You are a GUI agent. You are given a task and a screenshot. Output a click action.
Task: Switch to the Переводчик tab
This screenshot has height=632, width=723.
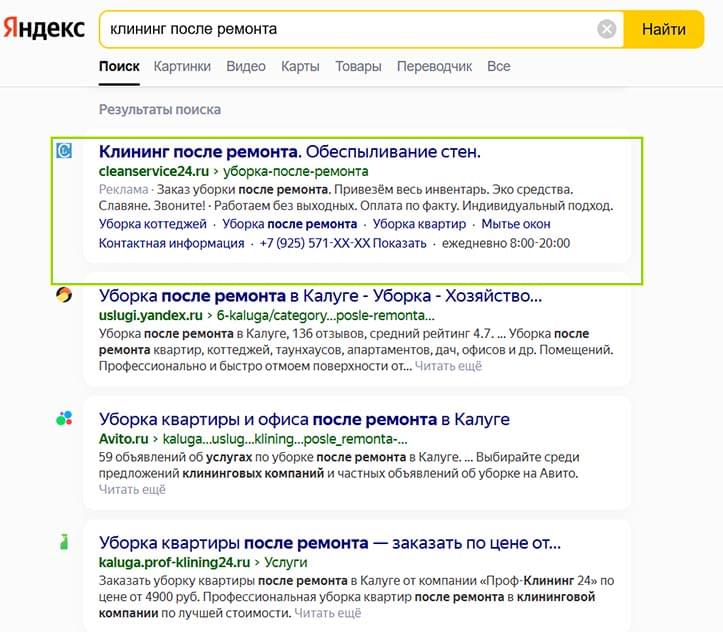434,66
